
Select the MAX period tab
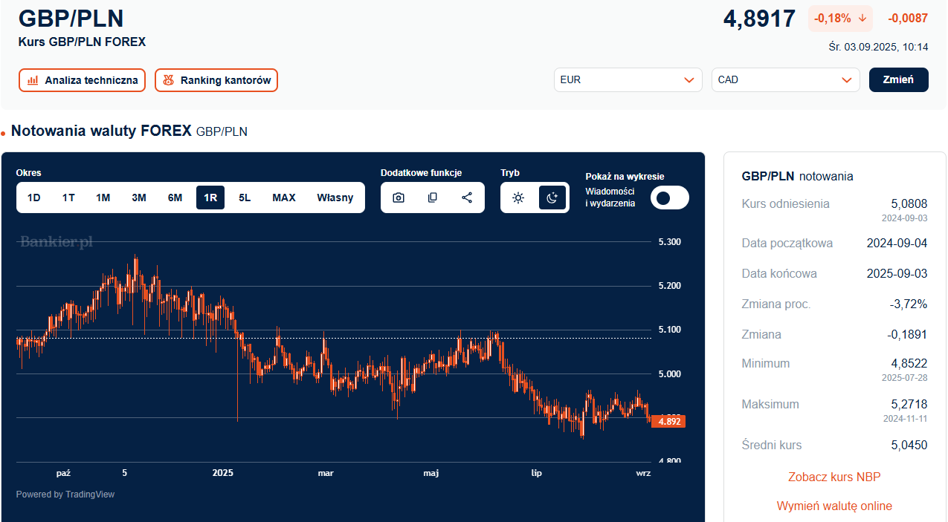tap(284, 198)
